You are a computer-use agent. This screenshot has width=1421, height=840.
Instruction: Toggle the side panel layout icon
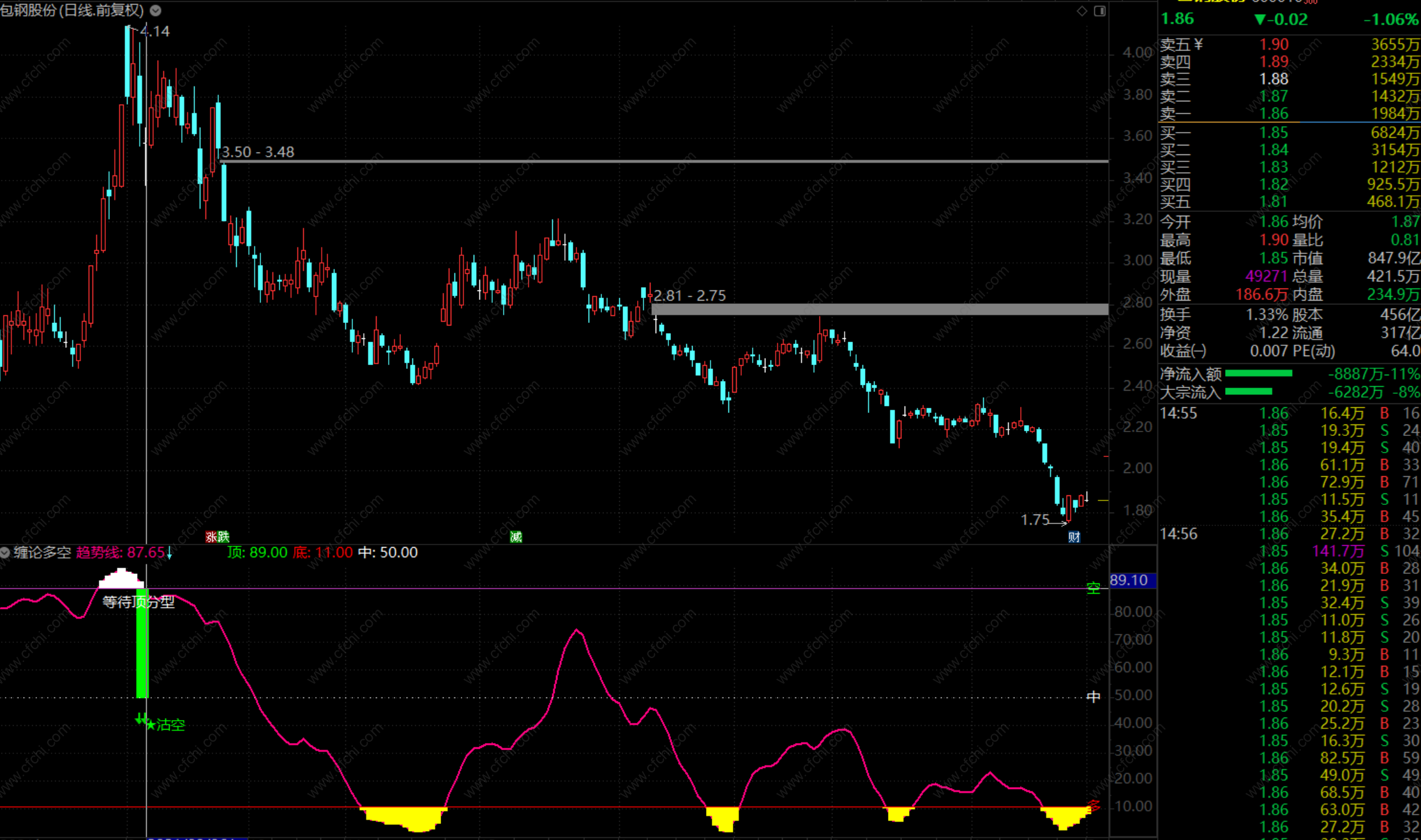point(1099,11)
